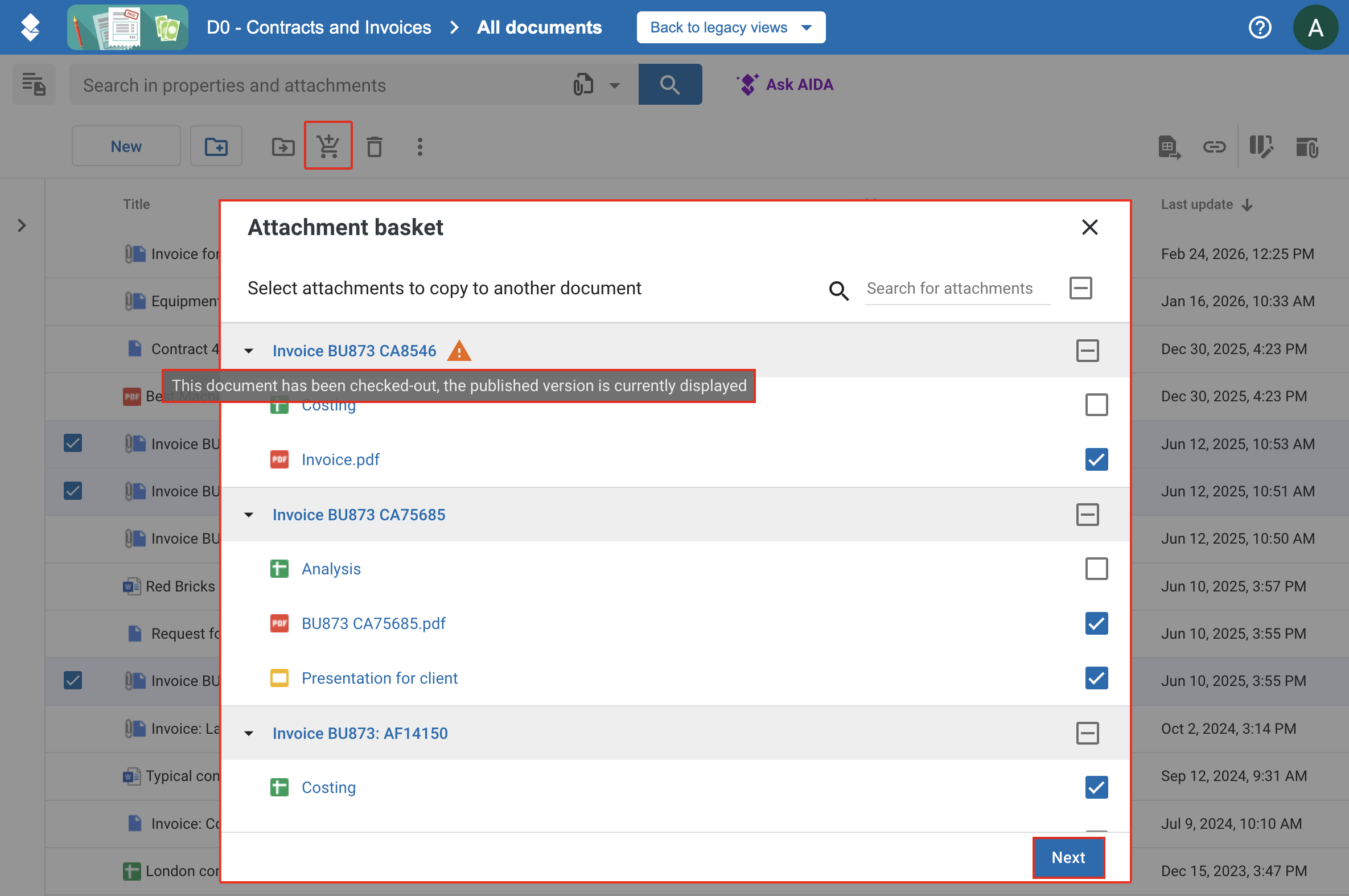Image resolution: width=1349 pixels, height=896 pixels.
Task: Close the Attachment basket dialog
Action: (x=1089, y=228)
